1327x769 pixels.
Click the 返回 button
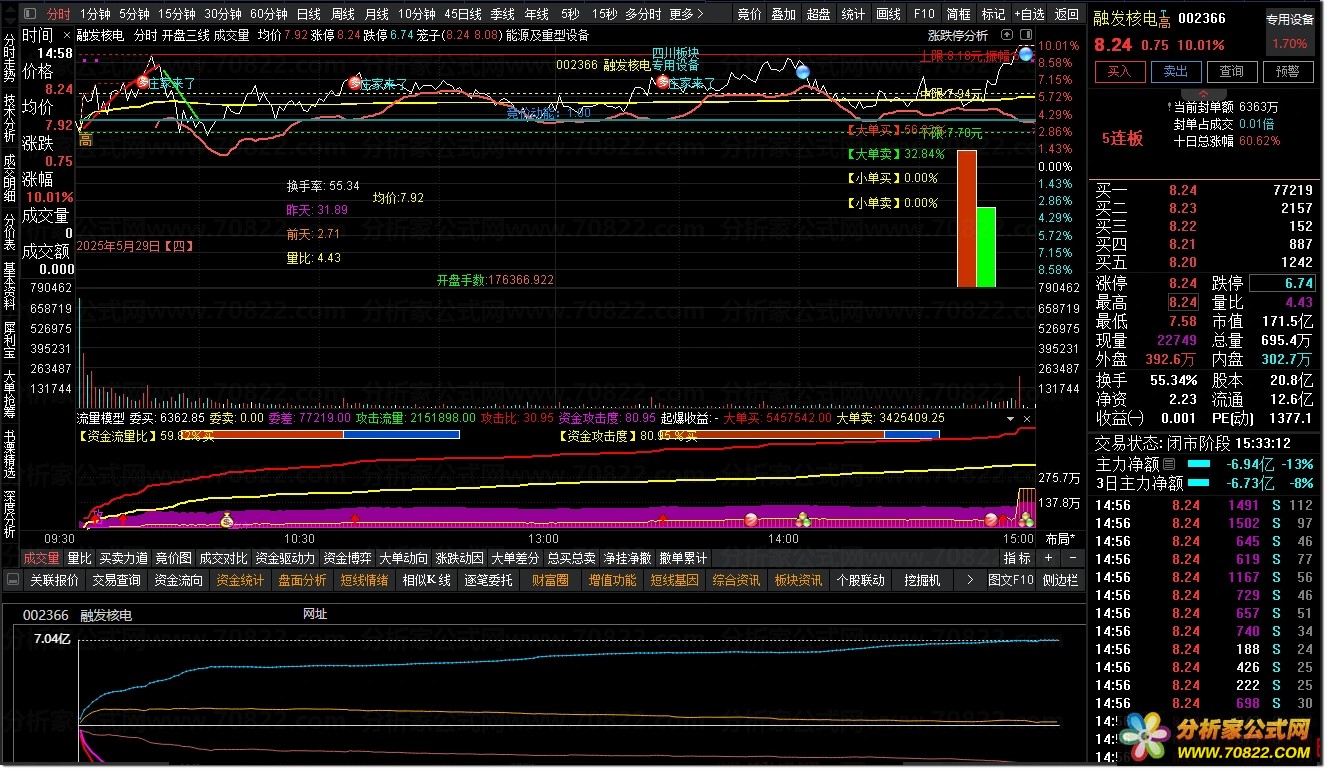(x=1066, y=14)
